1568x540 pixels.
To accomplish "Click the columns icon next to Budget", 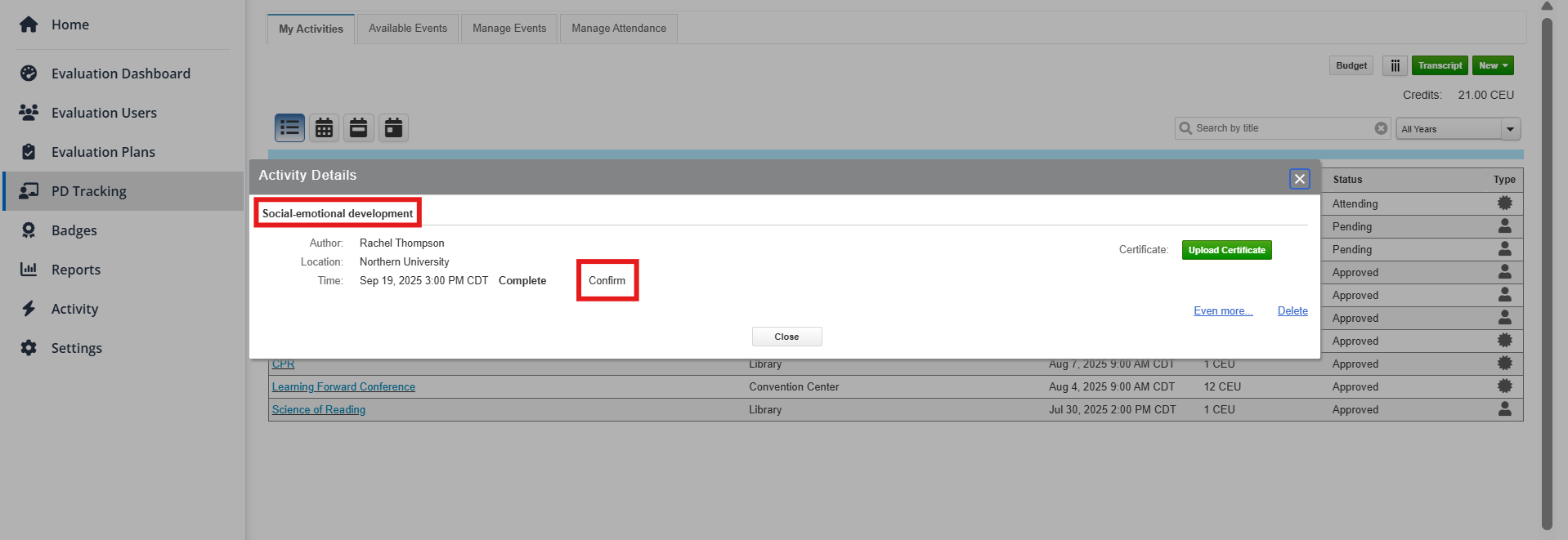I will 1395,65.
